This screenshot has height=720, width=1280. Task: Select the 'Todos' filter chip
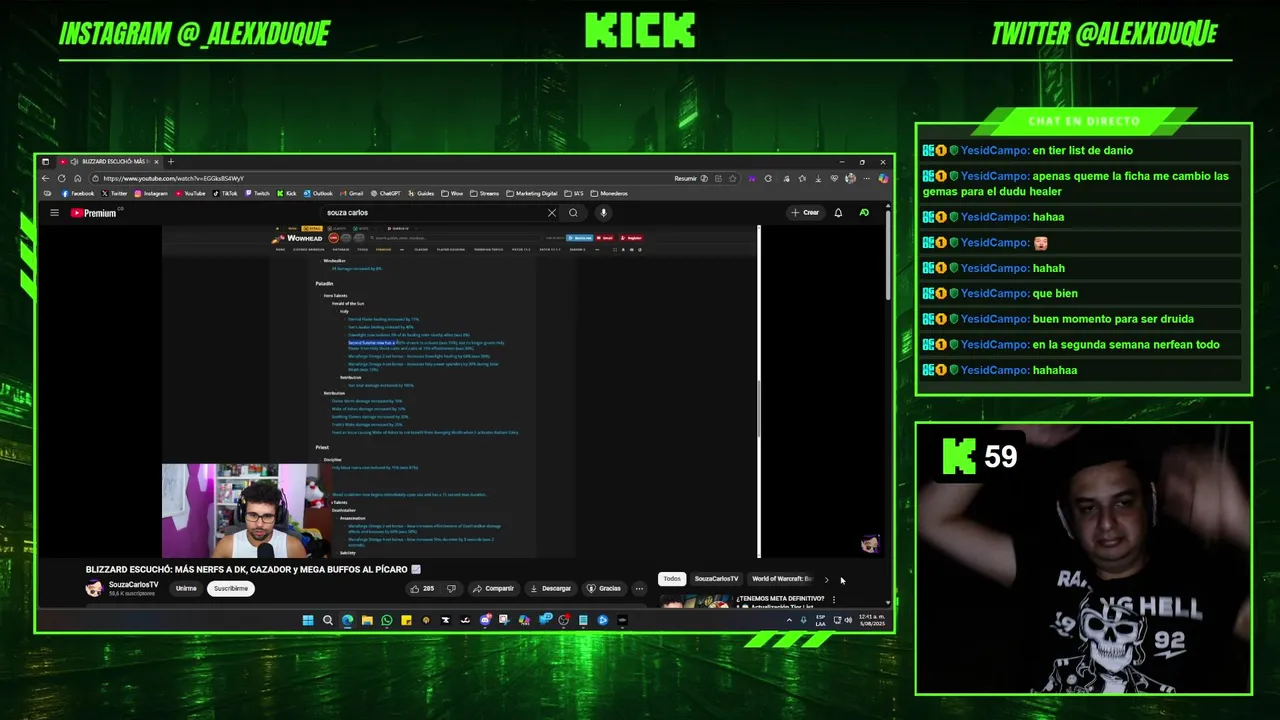tap(672, 579)
